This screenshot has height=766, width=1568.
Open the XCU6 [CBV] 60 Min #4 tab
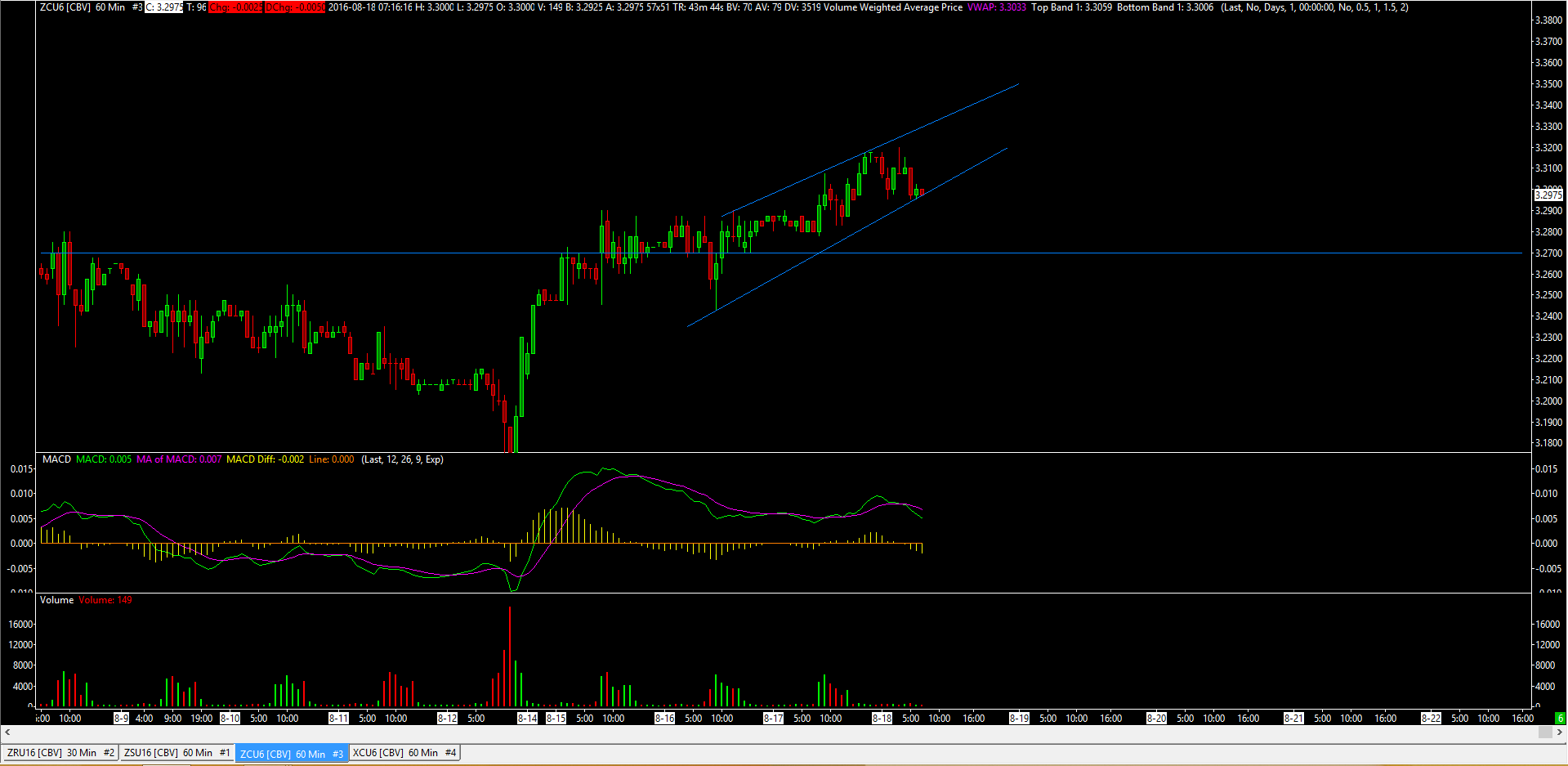pos(404,753)
